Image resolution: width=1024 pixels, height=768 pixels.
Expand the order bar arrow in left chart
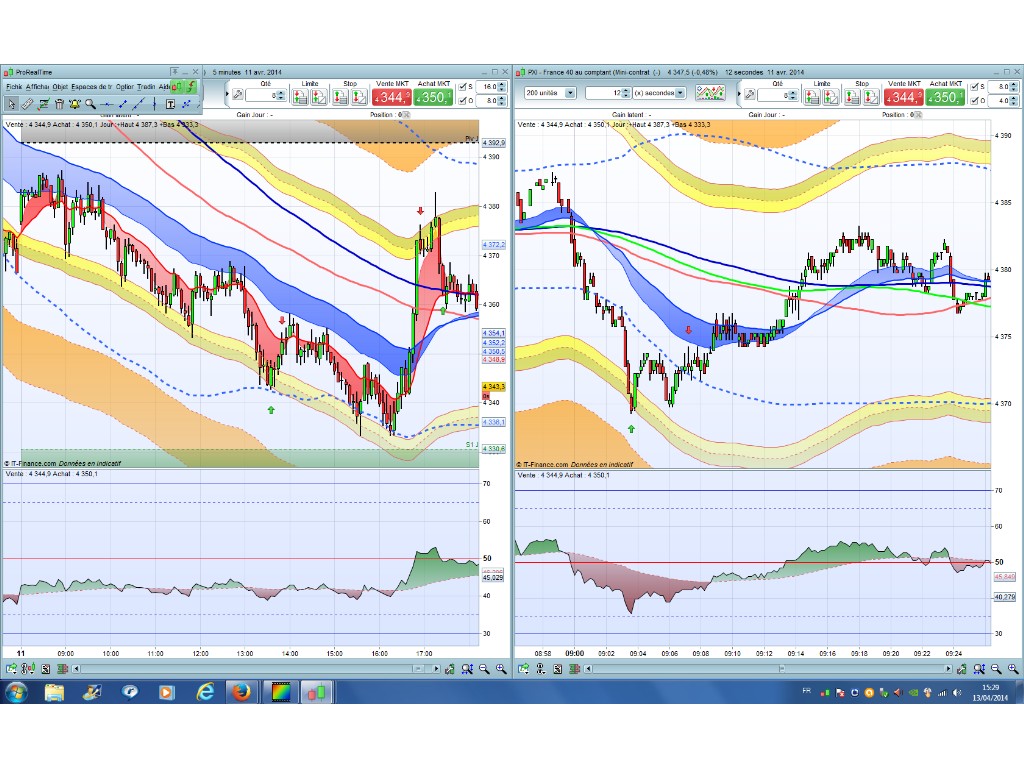pyautogui.click(x=227, y=94)
